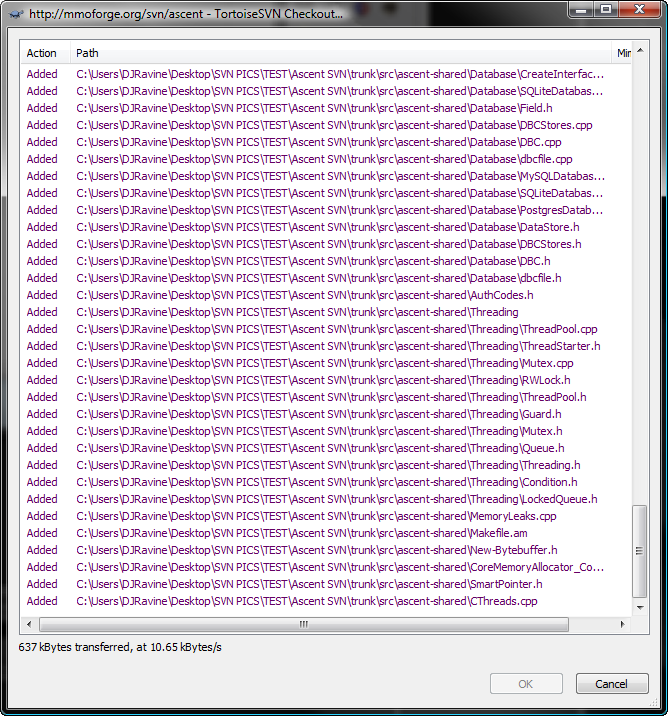
Task: Close the TortoiseSVN checkout window
Action: 639,10
